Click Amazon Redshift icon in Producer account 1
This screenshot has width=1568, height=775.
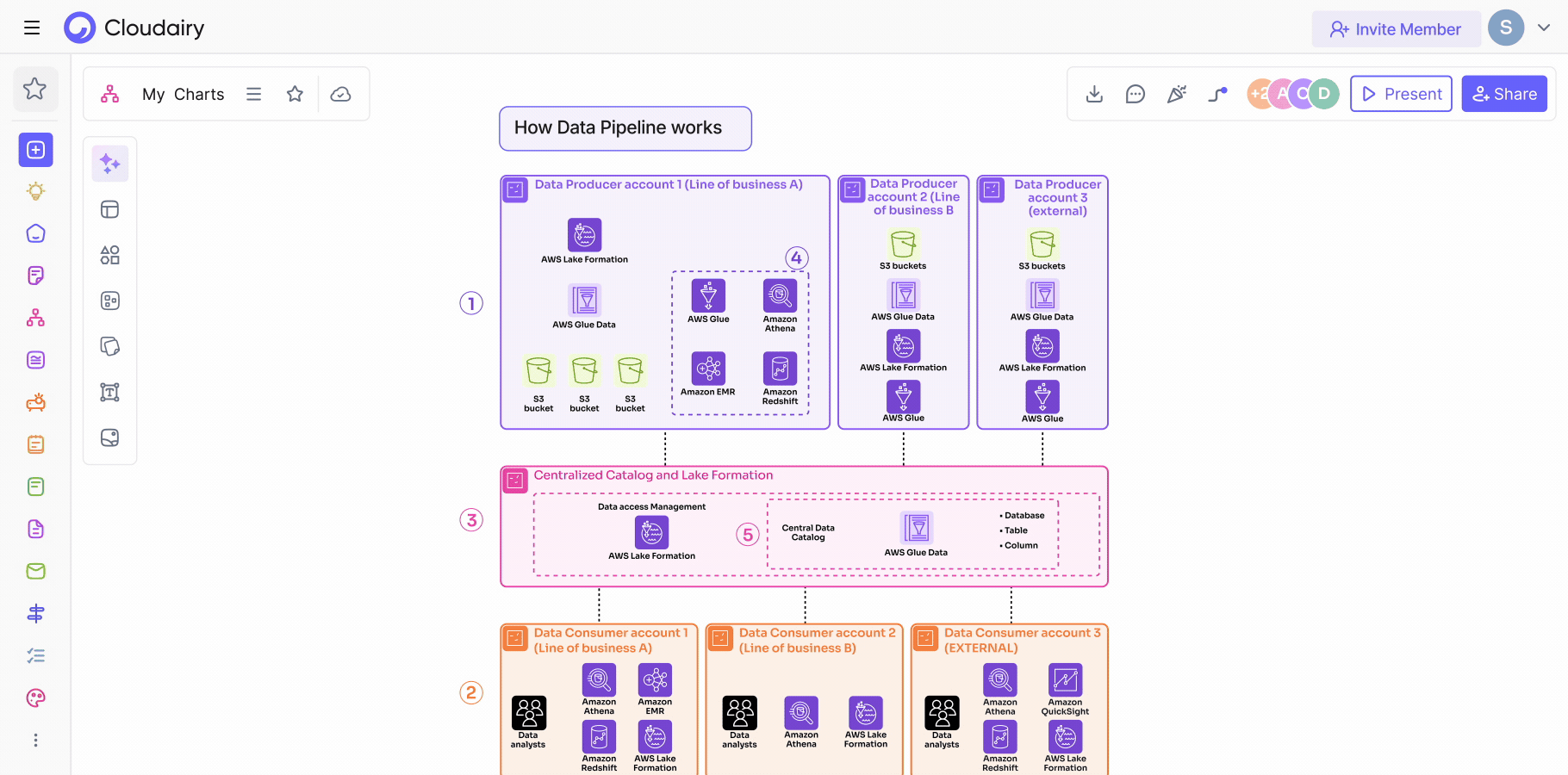coord(780,369)
